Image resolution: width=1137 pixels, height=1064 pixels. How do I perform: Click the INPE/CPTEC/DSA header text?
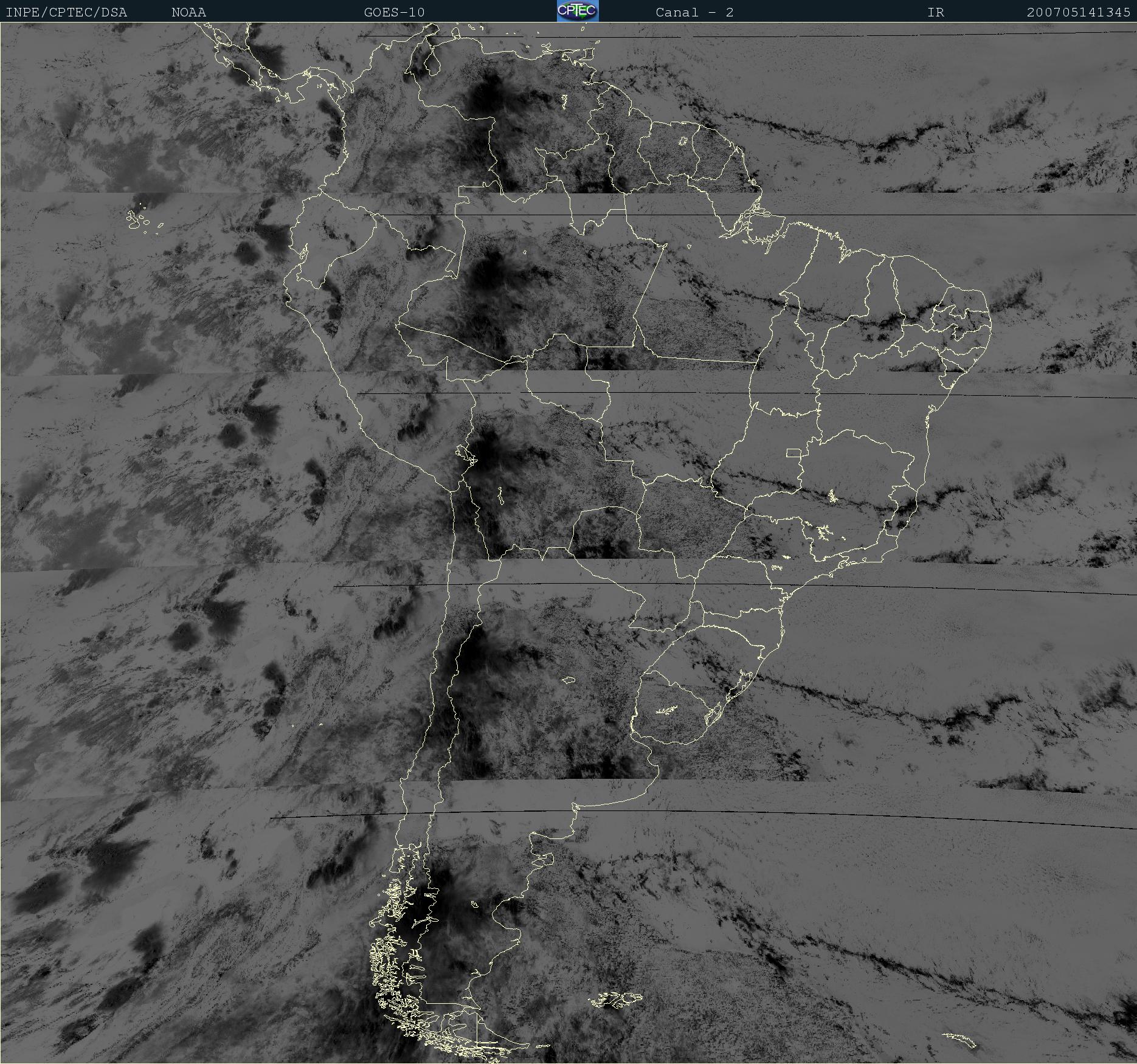(66, 12)
